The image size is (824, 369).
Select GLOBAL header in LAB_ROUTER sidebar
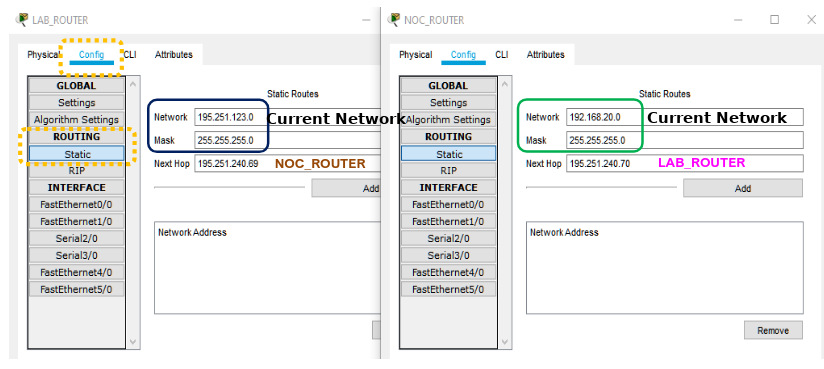pos(77,86)
